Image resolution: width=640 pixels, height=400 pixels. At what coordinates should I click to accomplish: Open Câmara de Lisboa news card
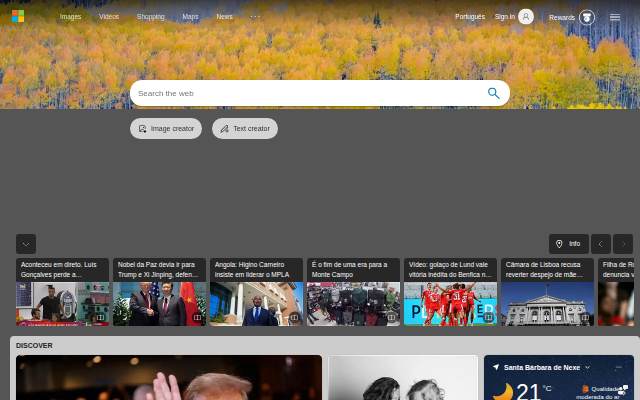coord(547,292)
